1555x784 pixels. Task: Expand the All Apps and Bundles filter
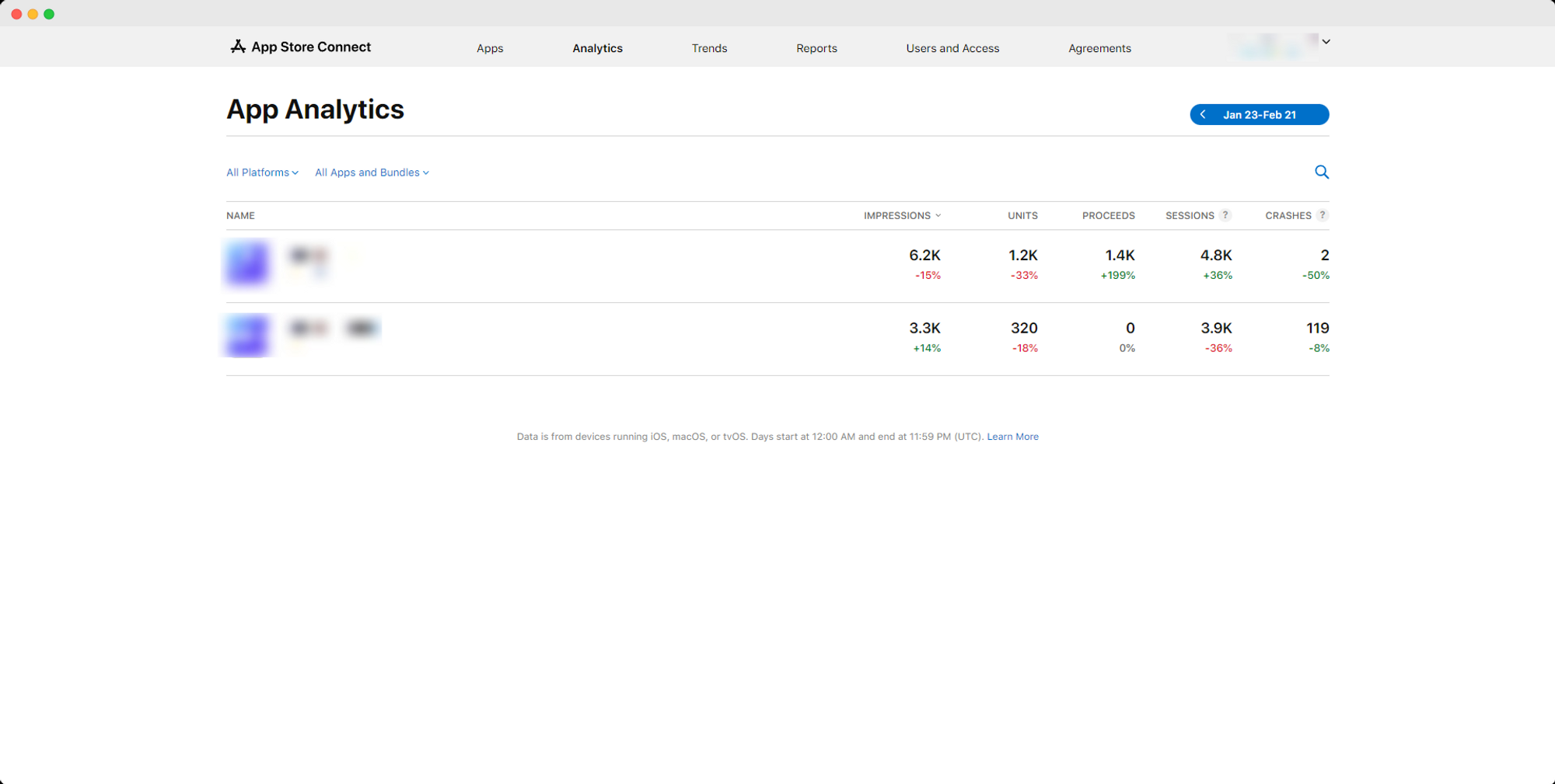click(372, 172)
